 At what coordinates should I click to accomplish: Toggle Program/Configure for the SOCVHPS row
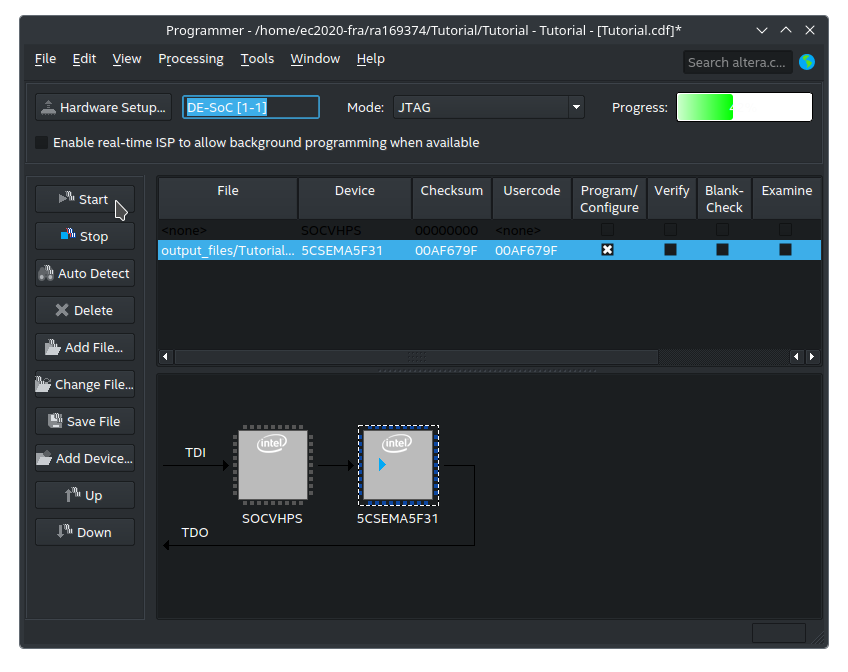tap(607, 230)
